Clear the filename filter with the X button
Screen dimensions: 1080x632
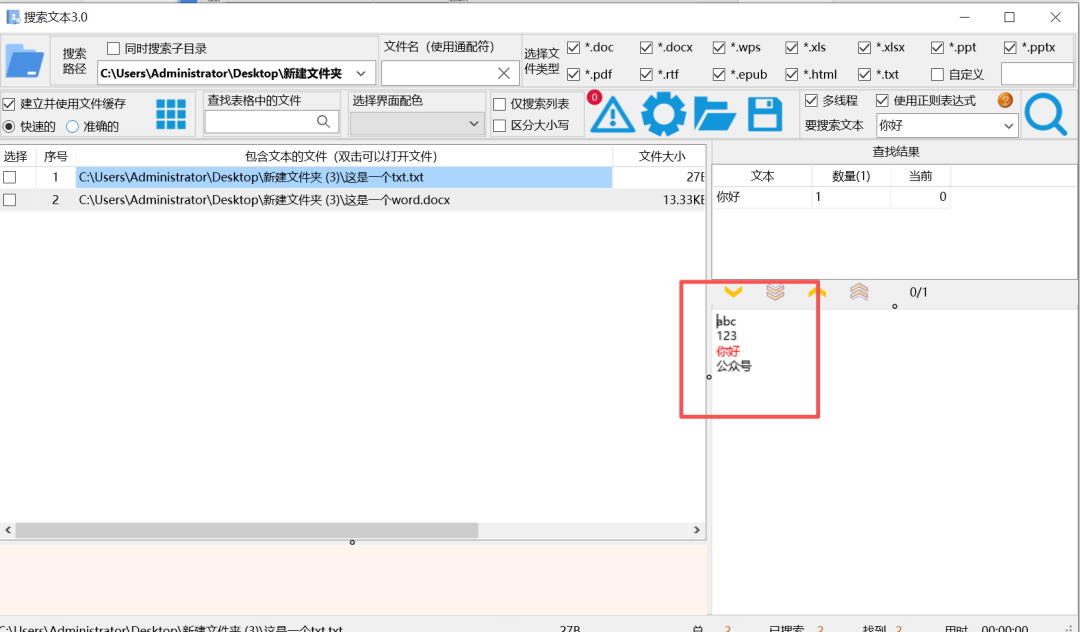[503, 72]
